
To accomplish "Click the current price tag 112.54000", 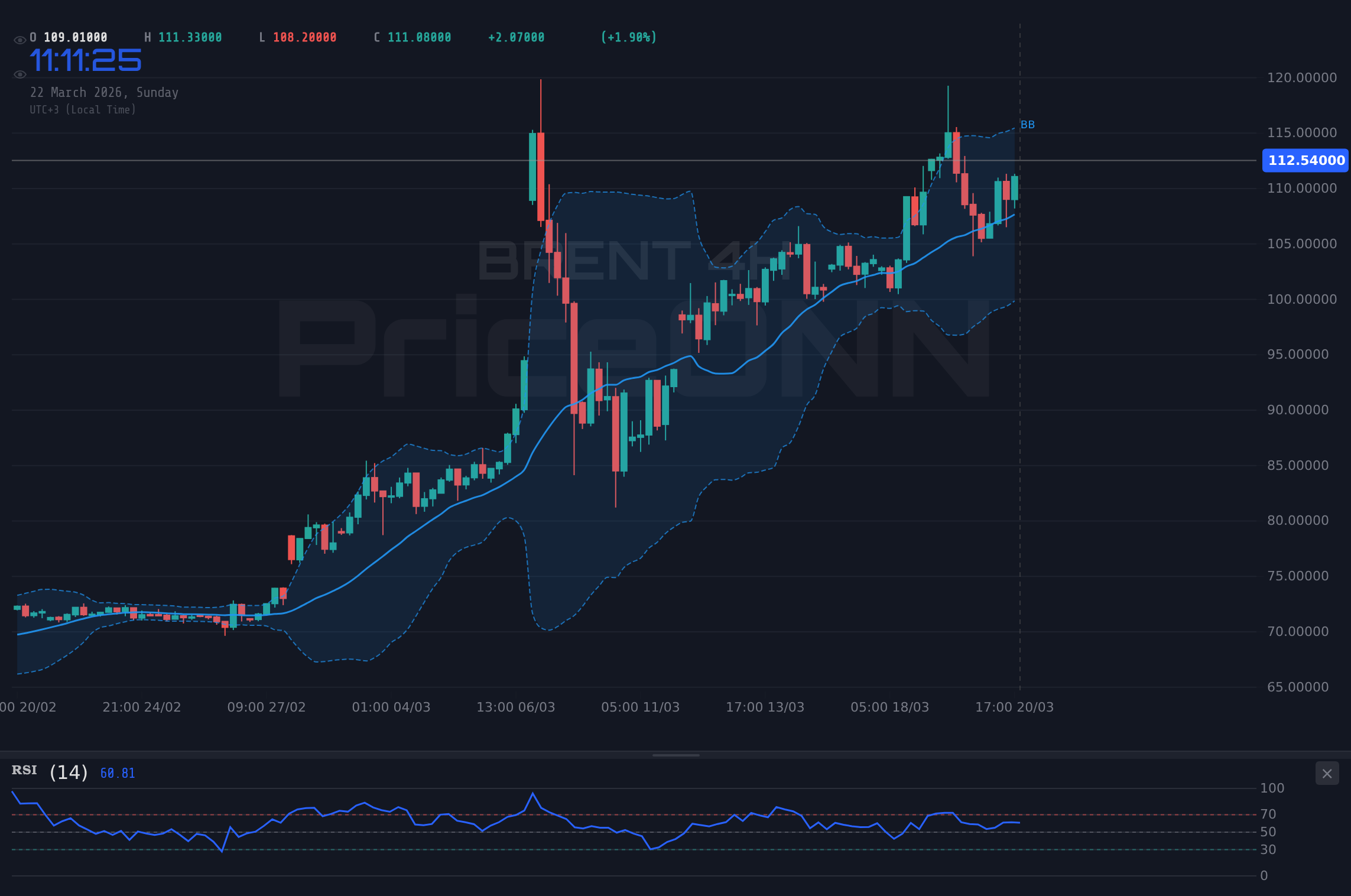I will pyautogui.click(x=1304, y=160).
